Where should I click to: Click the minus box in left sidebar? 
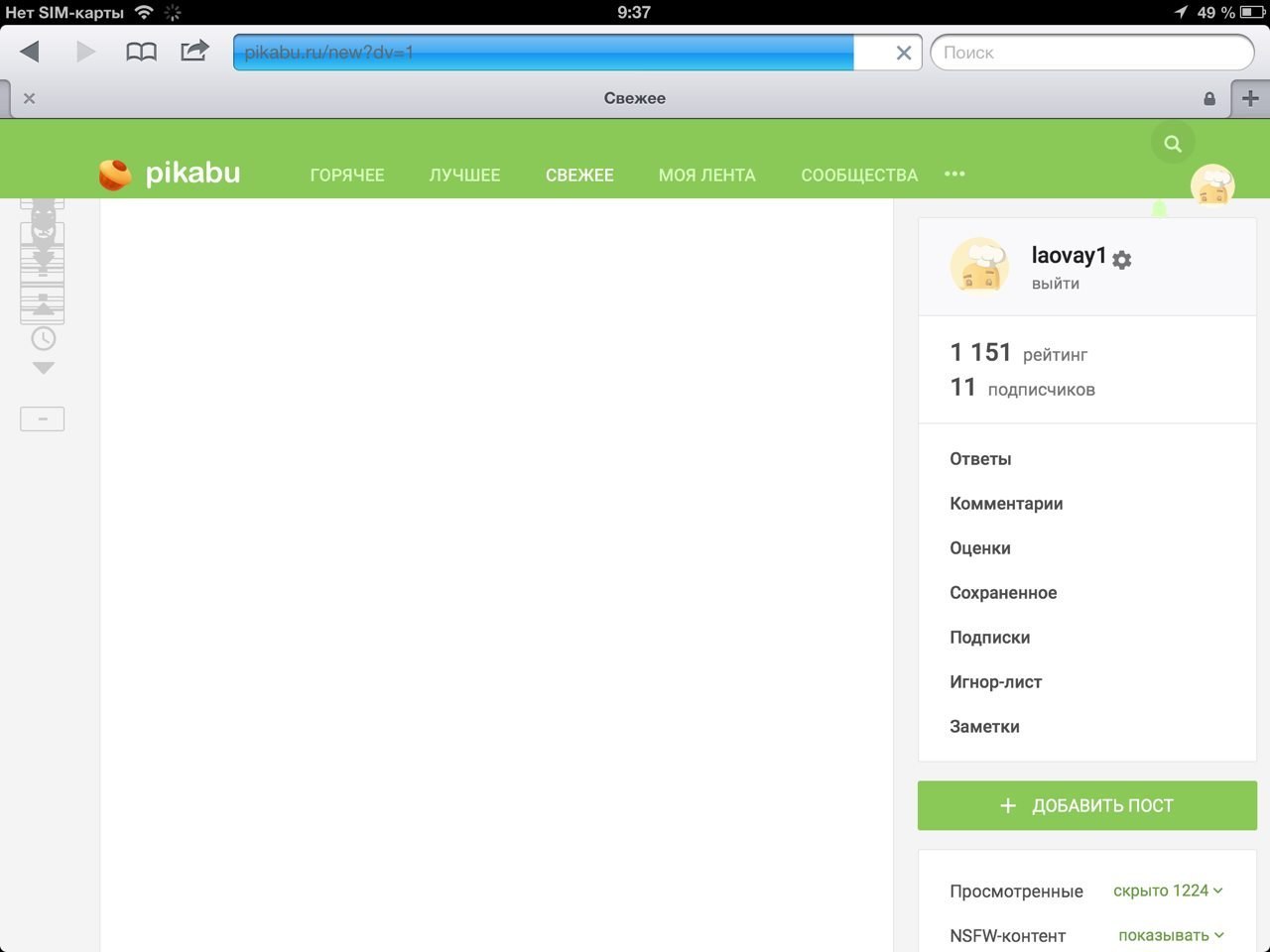[43, 418]
